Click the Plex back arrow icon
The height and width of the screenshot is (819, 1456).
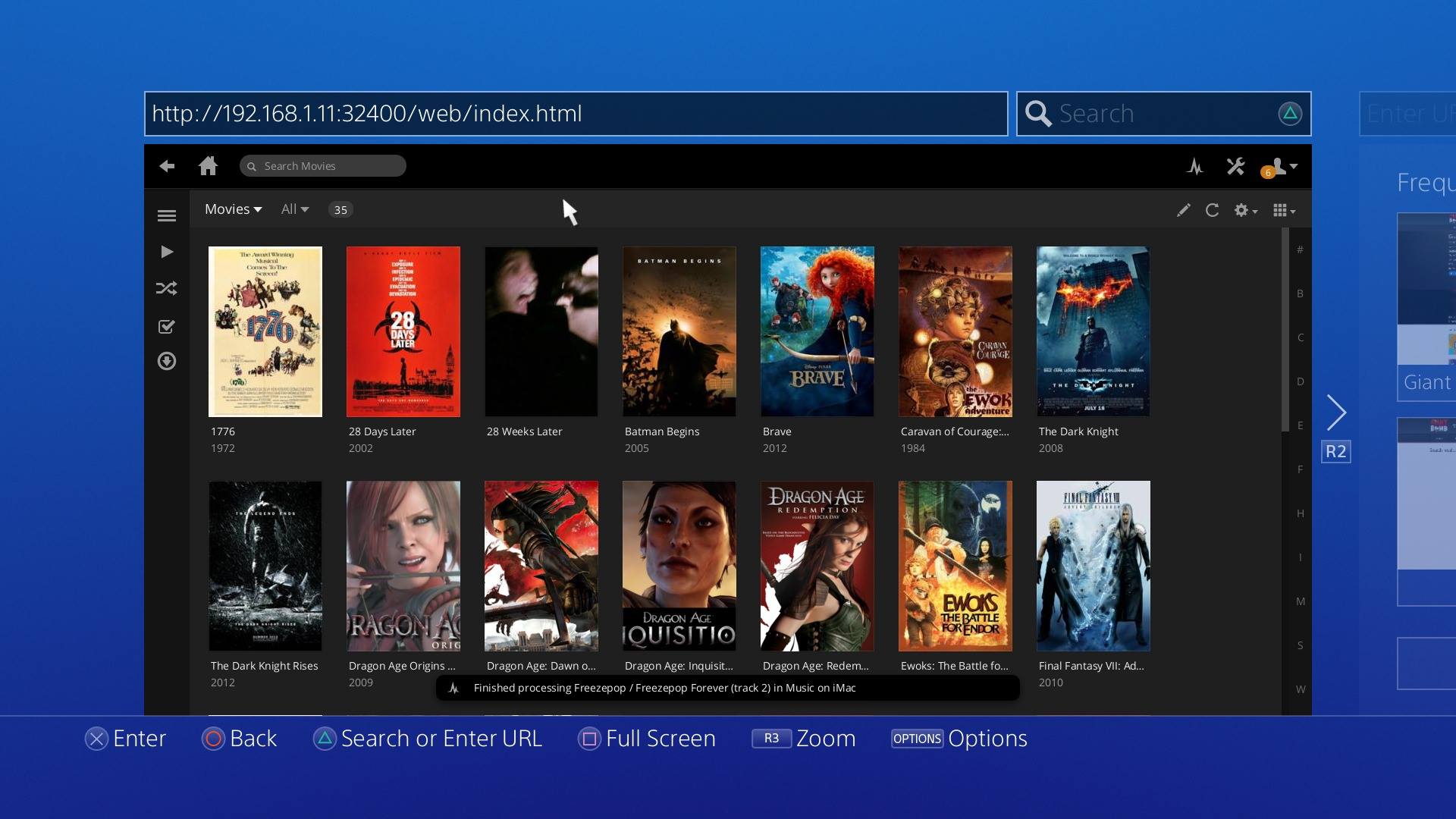(167, 166)
